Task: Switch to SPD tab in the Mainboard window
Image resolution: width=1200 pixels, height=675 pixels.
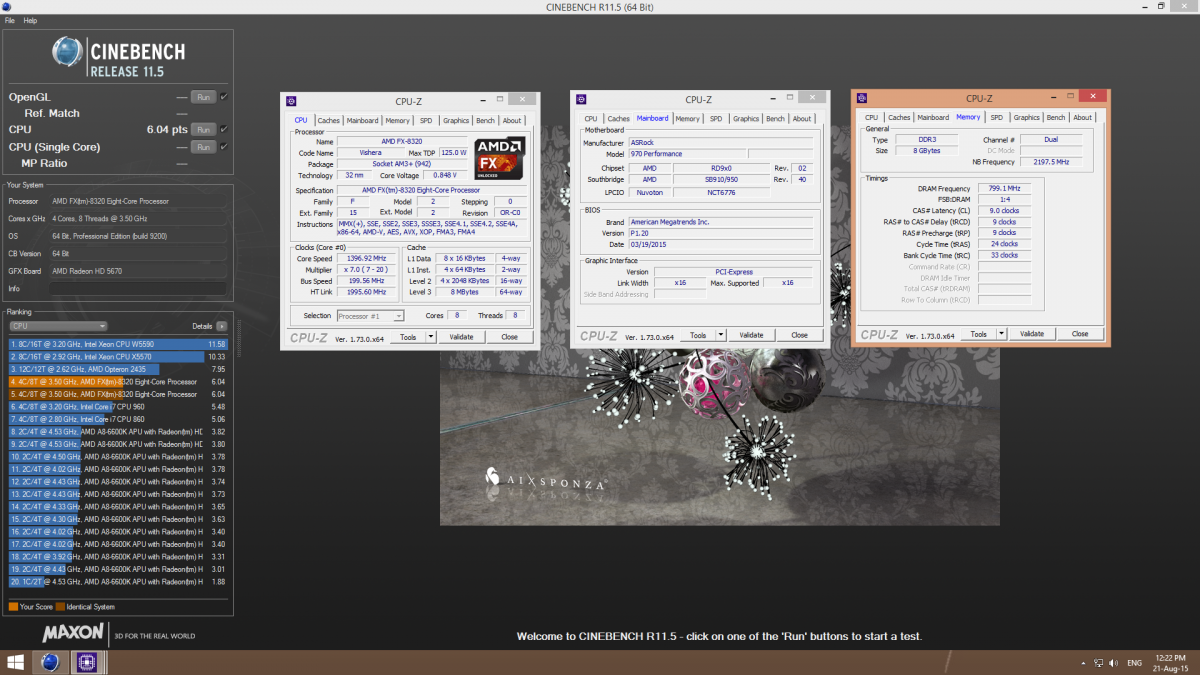Action: (x=716, y=119)
